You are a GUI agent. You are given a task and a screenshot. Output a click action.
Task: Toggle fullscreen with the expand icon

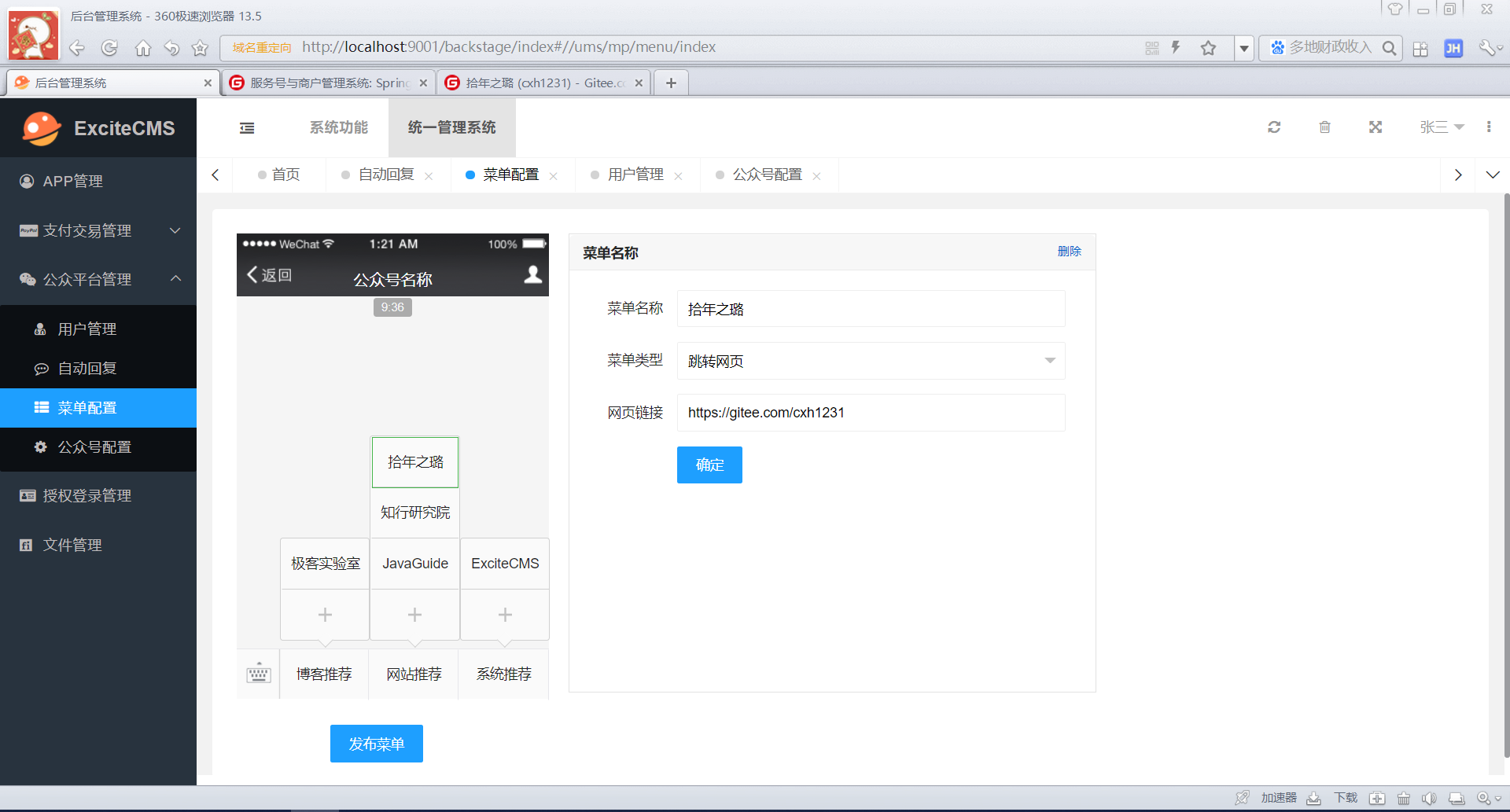click(1376, 127)
